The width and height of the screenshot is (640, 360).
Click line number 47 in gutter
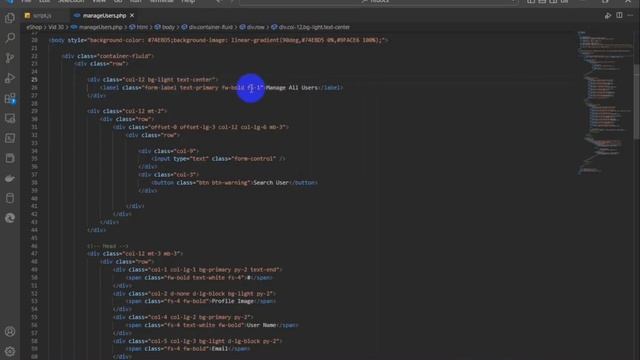point(34,253)
